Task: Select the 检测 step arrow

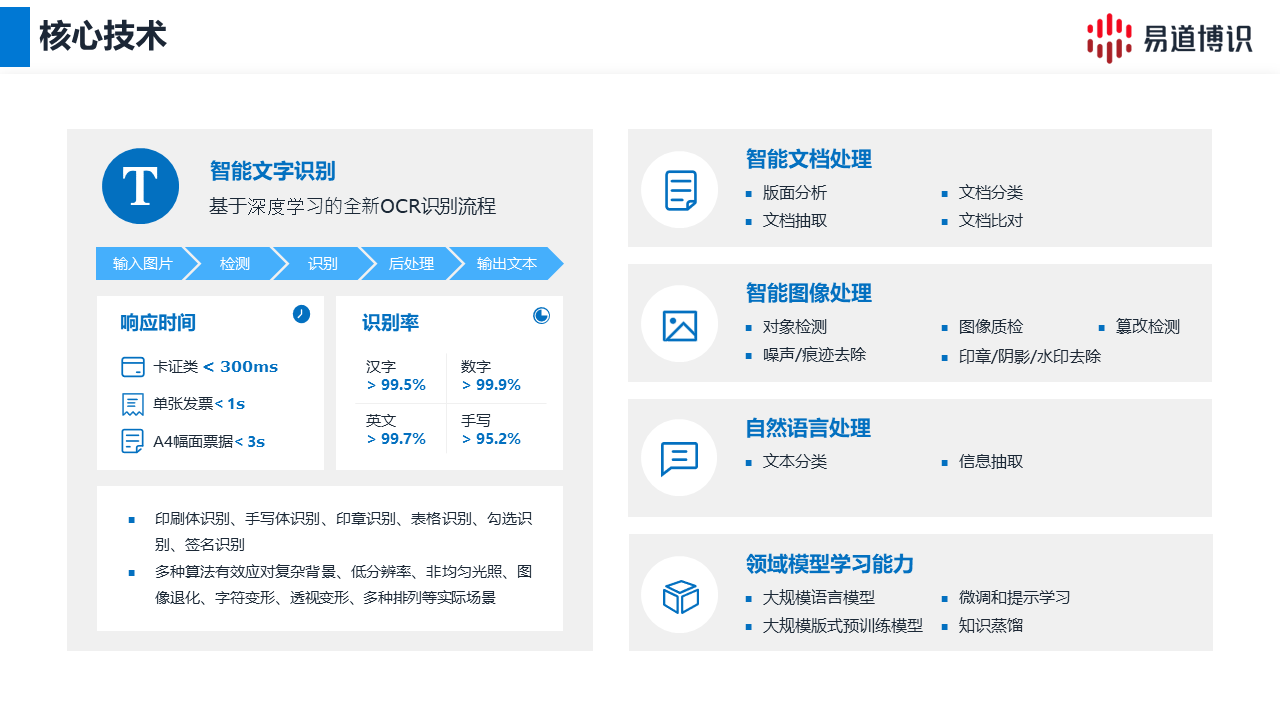Action: pyautogui.click(x=235, y=264)
